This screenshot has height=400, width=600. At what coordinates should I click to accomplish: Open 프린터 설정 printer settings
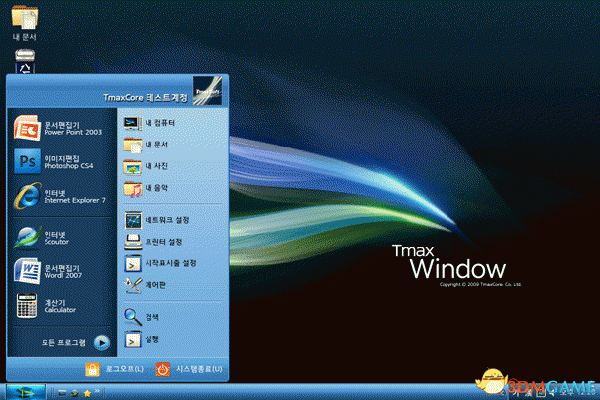click(x=153, y=242)
